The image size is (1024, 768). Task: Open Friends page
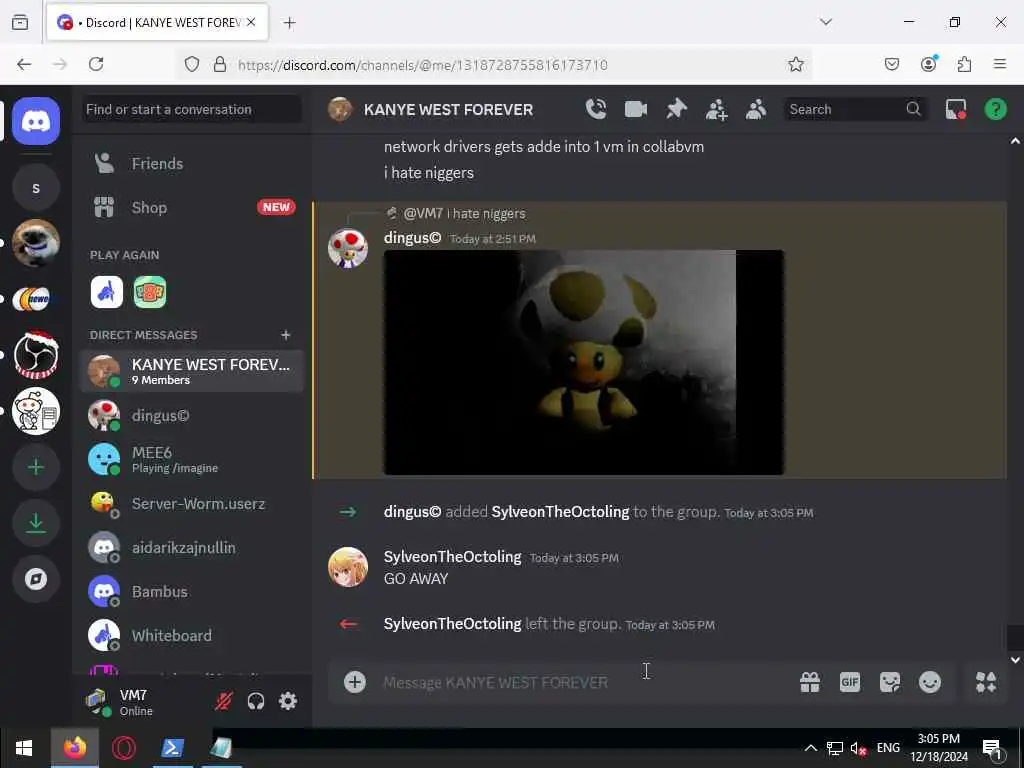[191, 163]
